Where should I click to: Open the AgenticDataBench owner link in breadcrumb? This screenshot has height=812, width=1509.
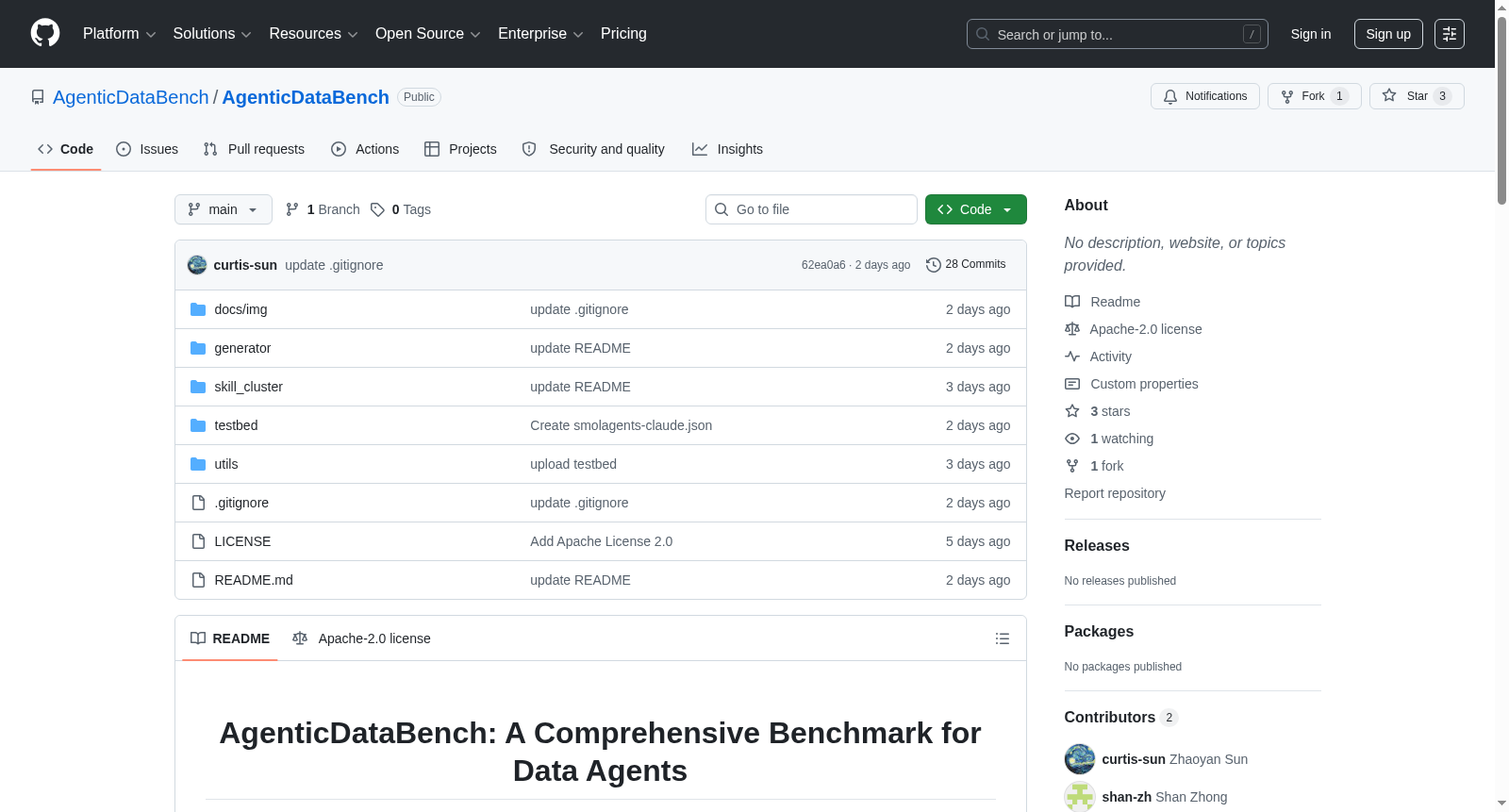click(130, 97)
